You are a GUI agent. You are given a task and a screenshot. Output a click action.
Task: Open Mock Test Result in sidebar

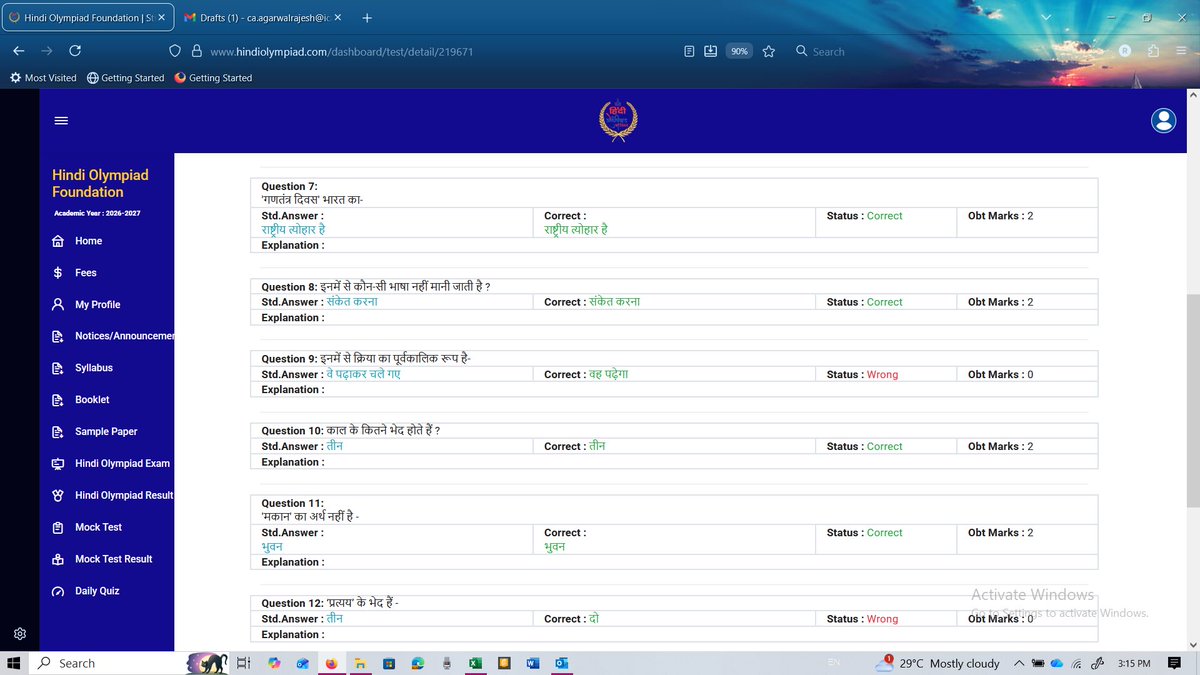pos(113,559)
